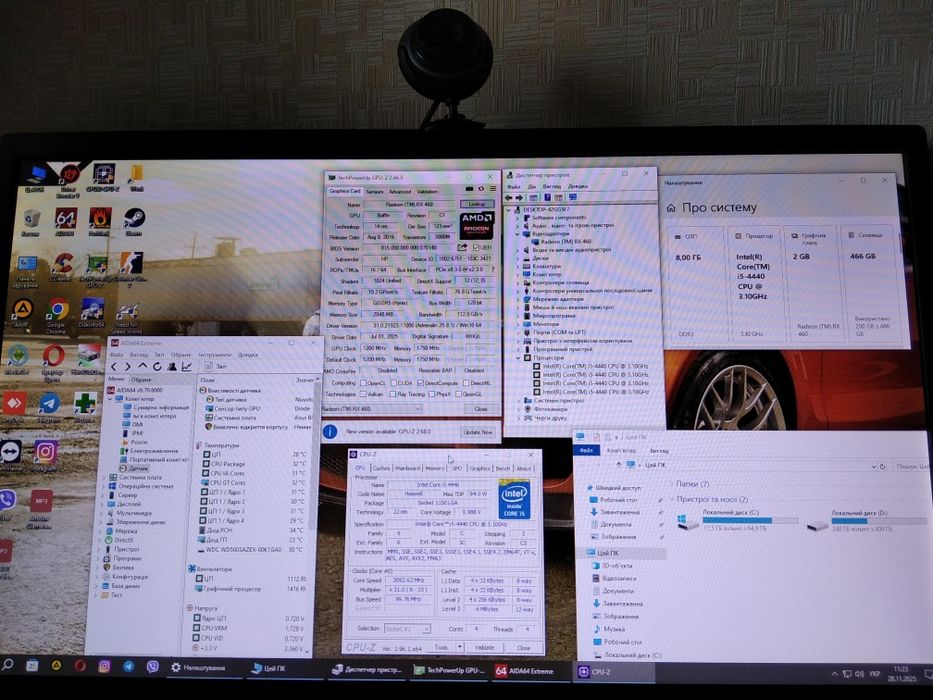Click Local Disk D usage bar
The image size is (933, 700).
[x=879, y=521]
